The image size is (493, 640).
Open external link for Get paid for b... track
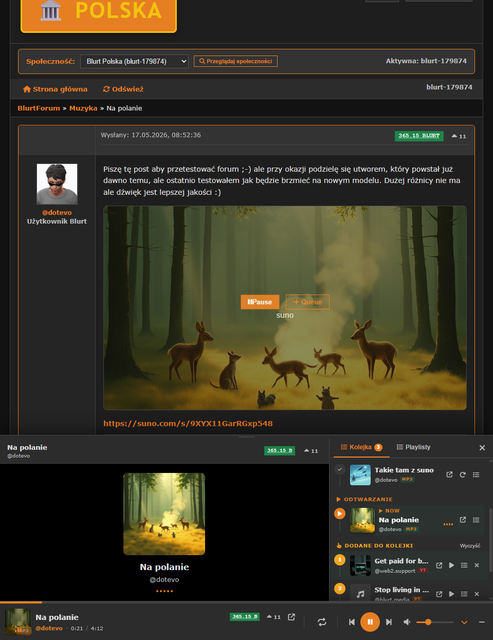(439, 565)
